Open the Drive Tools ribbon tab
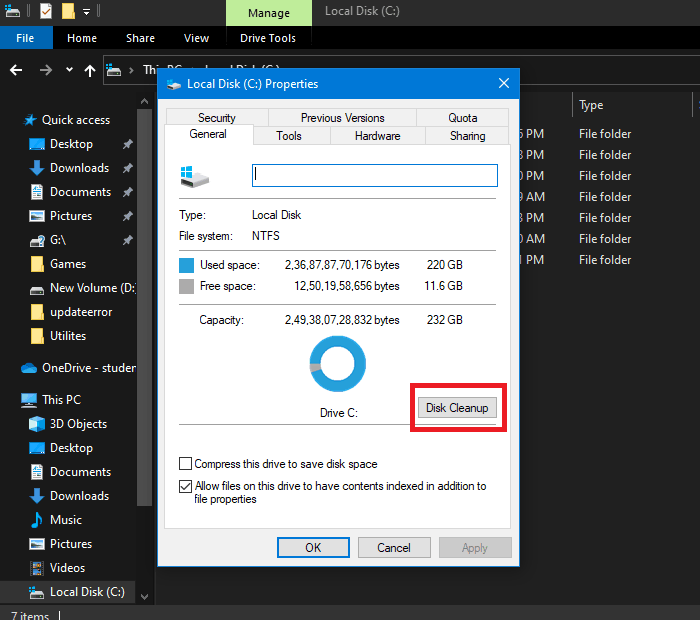This screenshot has width=700, height=620. click(x=268, y=38)
